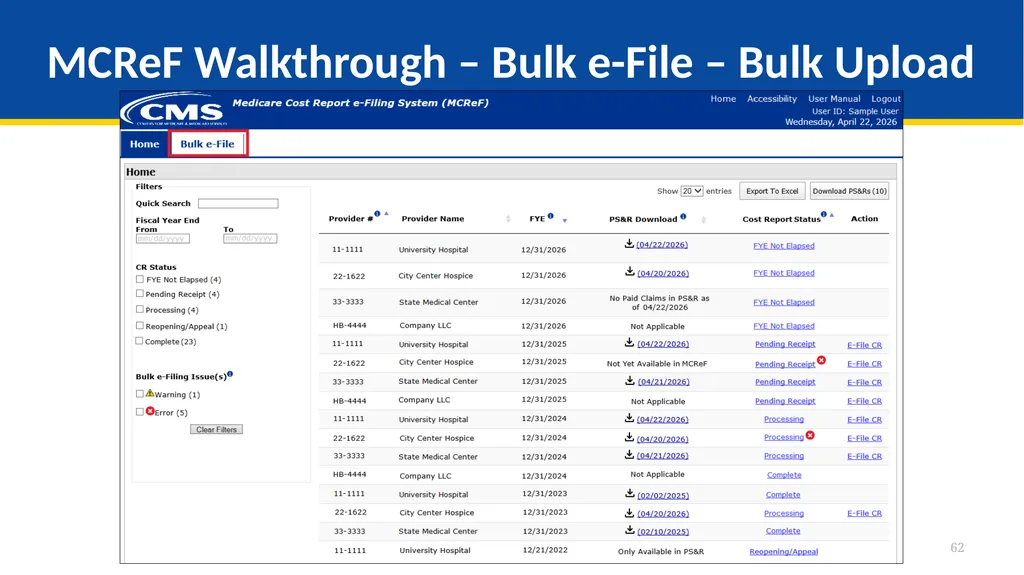1024x575 pixels.
Task: Open FYE Not Elapsed link for State Medical Center
Action: (784, 303)
